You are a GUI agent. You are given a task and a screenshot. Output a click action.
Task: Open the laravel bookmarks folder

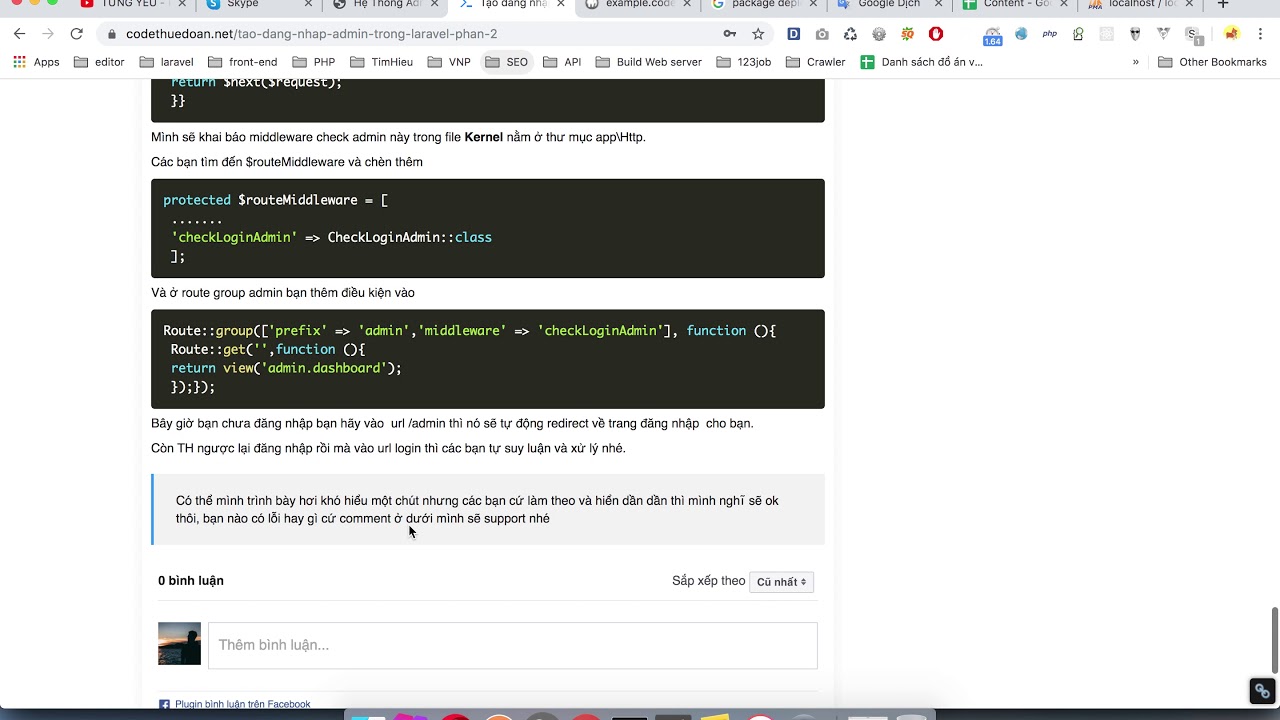tap(166, 62)
